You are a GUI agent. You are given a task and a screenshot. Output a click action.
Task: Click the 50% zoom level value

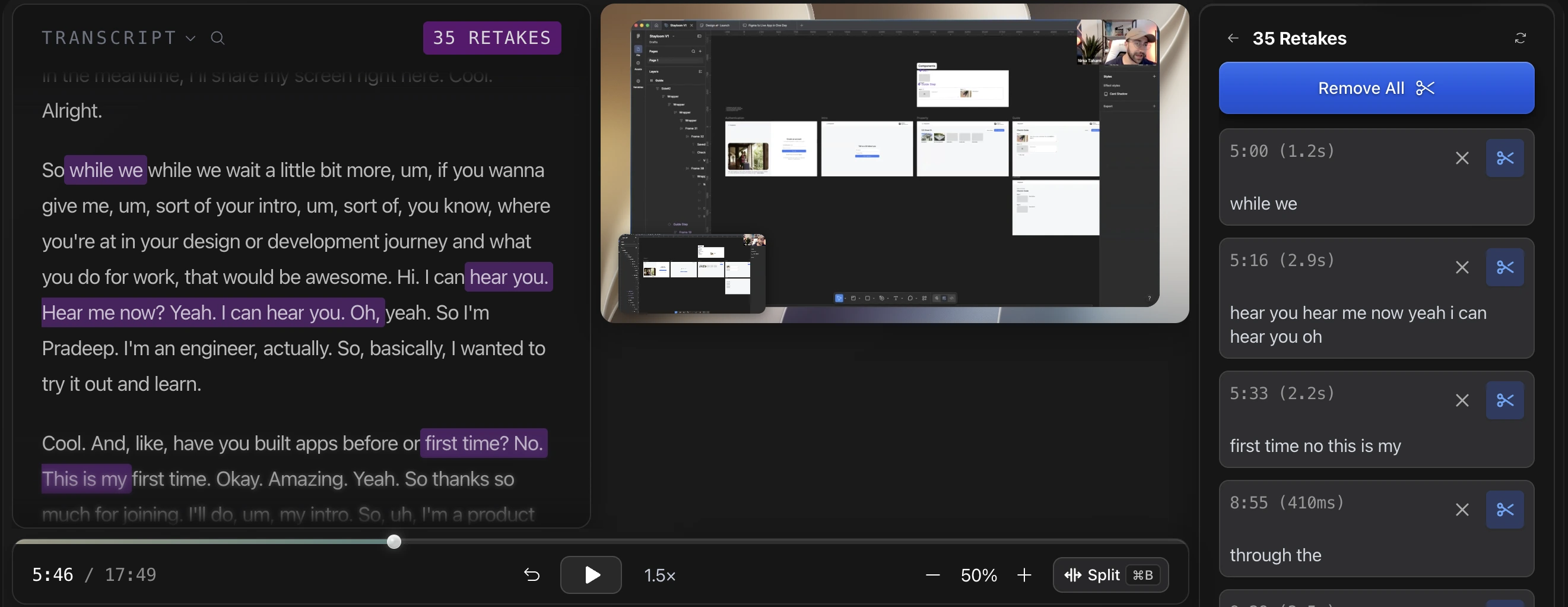[x=979, y=576]
